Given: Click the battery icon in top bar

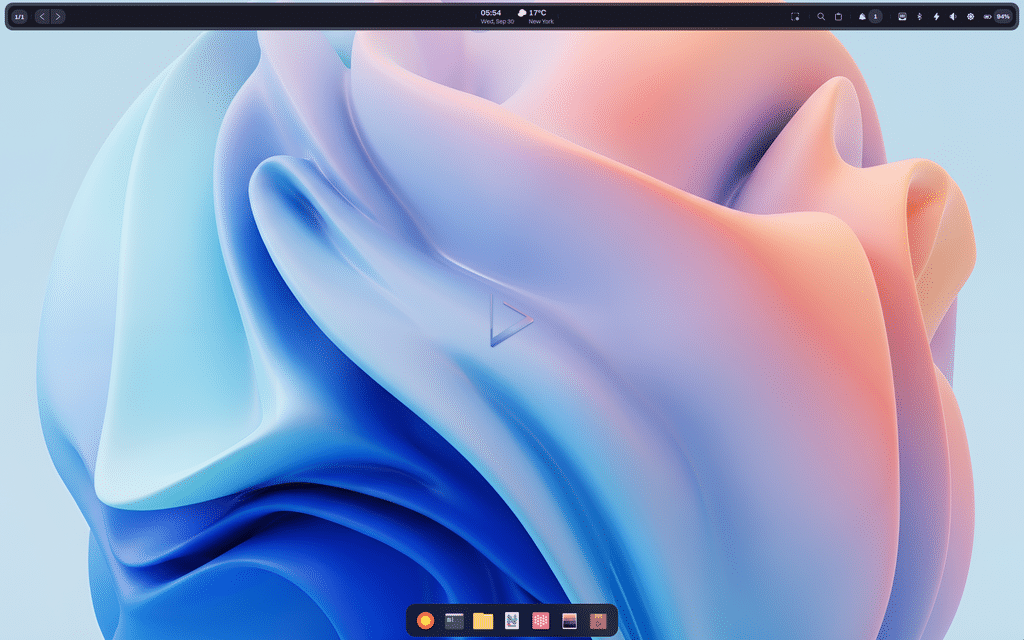Looking at the screenshot, I should pyautogui.click(x=987, y=16).
